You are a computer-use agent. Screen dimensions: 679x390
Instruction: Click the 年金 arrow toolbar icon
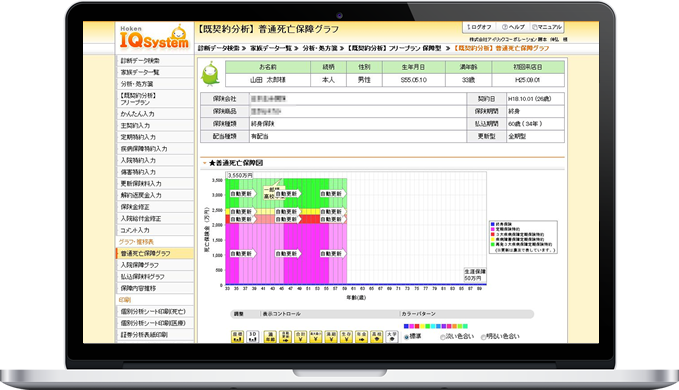[x=362, y=337]
